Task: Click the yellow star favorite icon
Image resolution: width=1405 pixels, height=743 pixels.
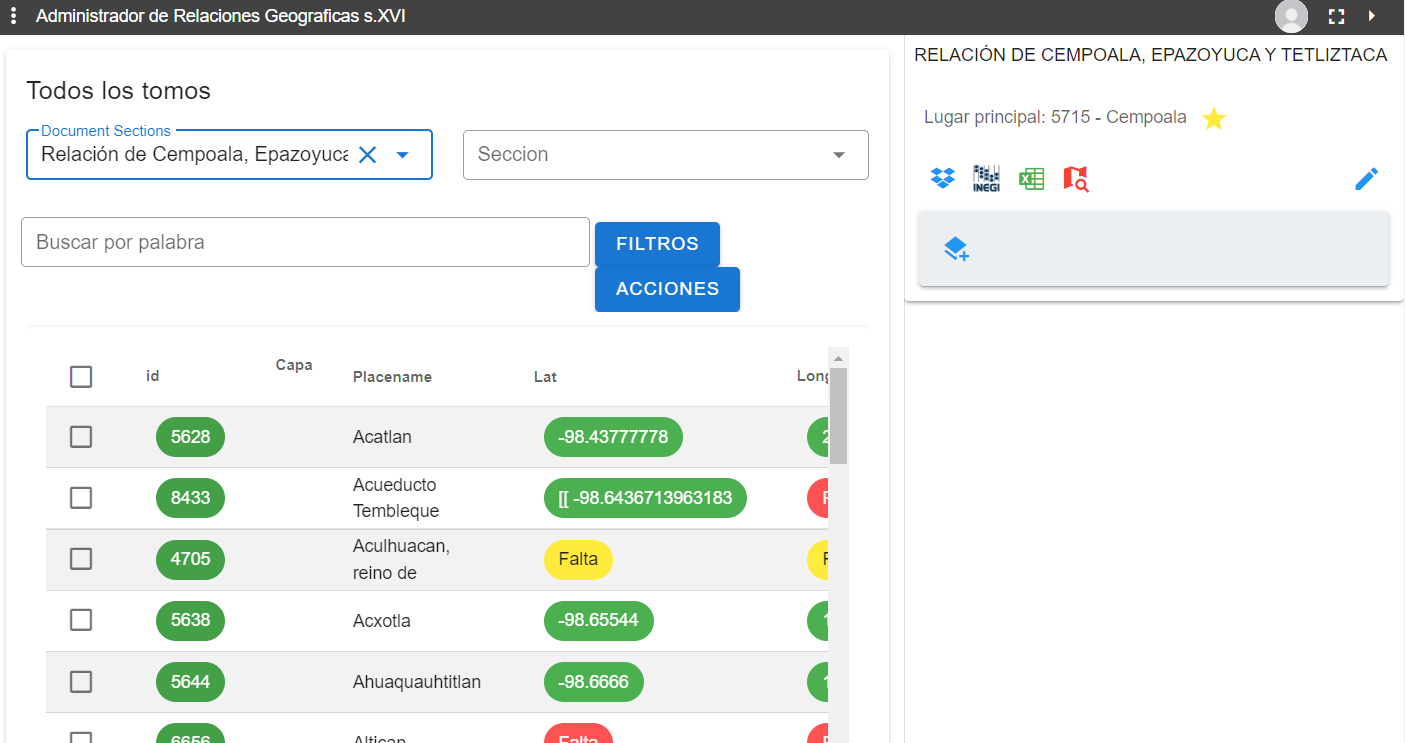Action: pyautogui.click(x=1213, y=119)
